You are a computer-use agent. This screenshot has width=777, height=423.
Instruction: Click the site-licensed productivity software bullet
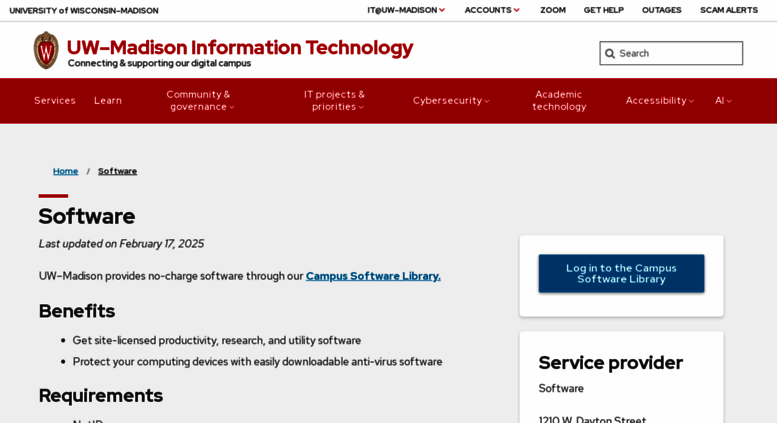pyautogui.click(x=217, y=340)
